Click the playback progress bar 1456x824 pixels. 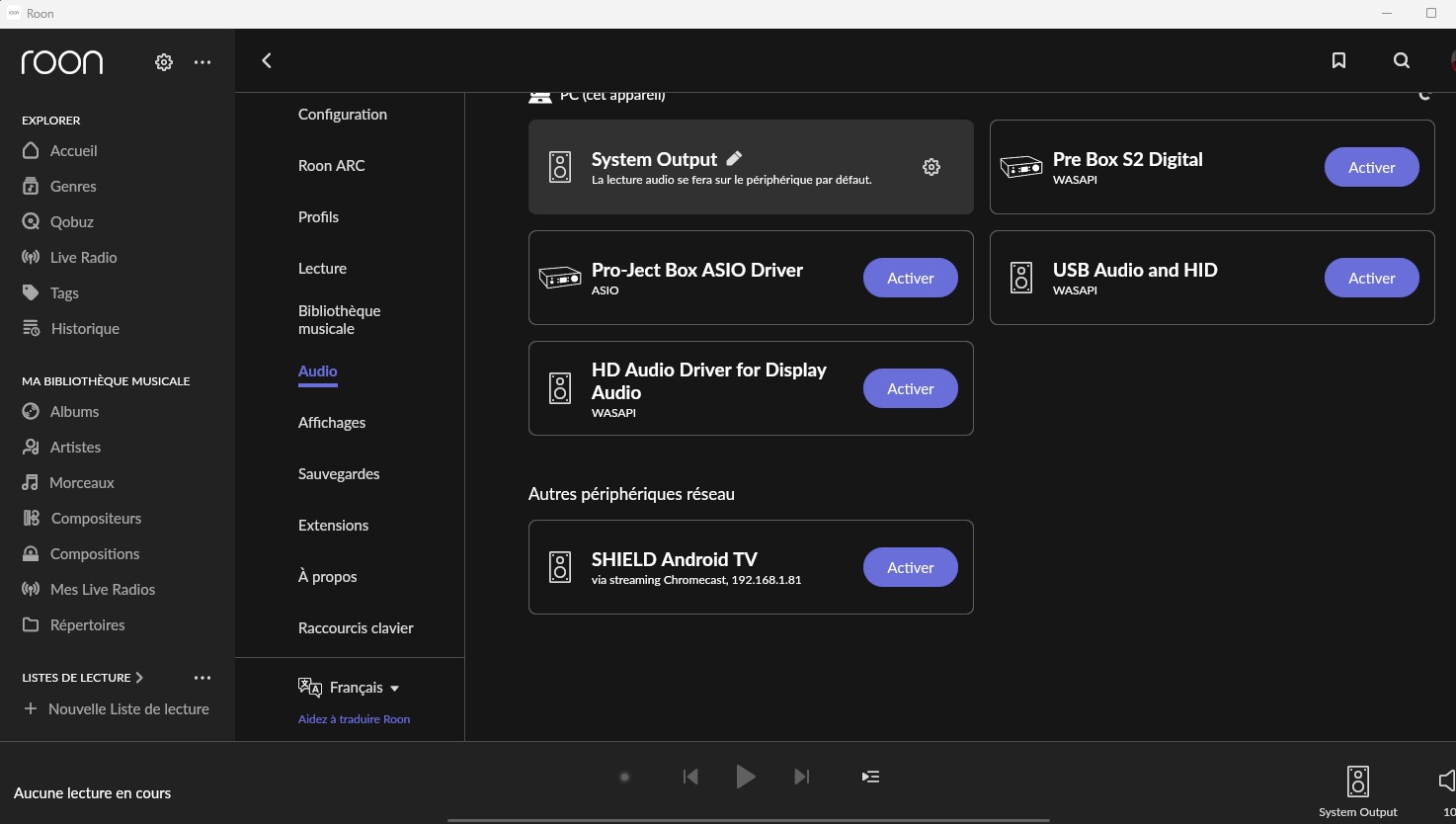[748, 820]
